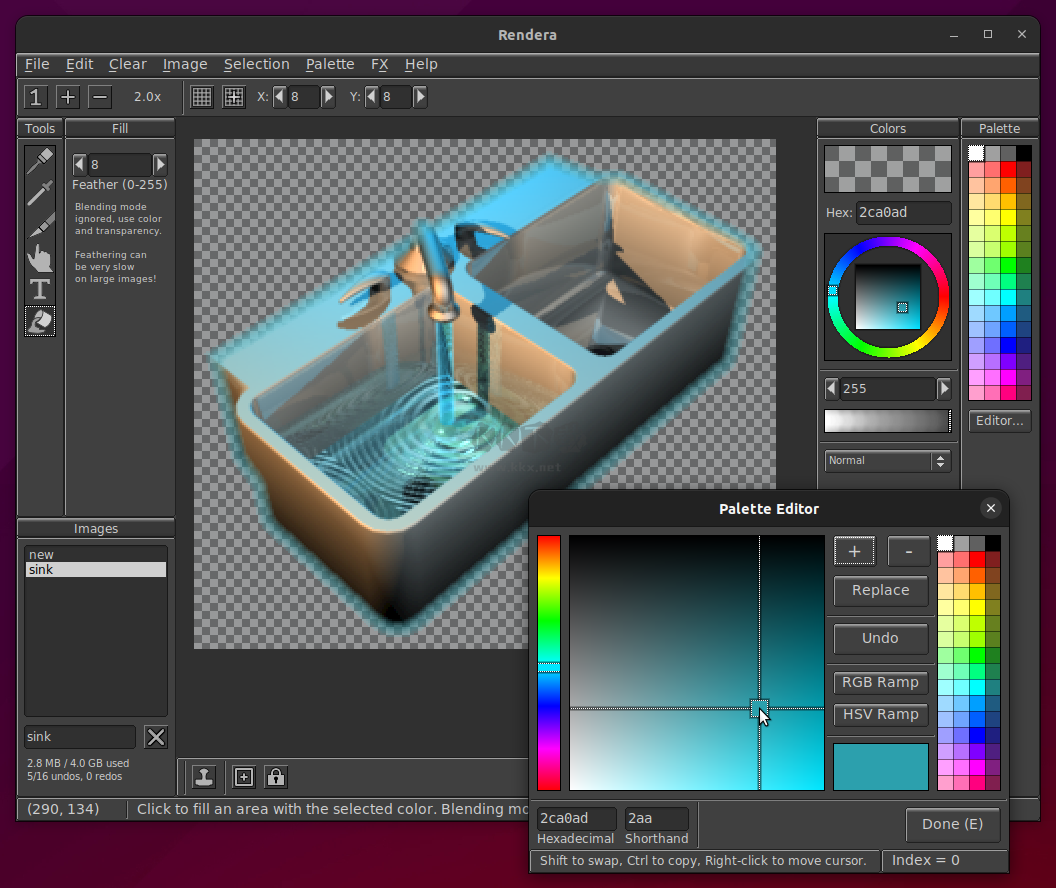Increase the Feather value with right arrow
This screenshot has width=1056, height=888.
160,165
